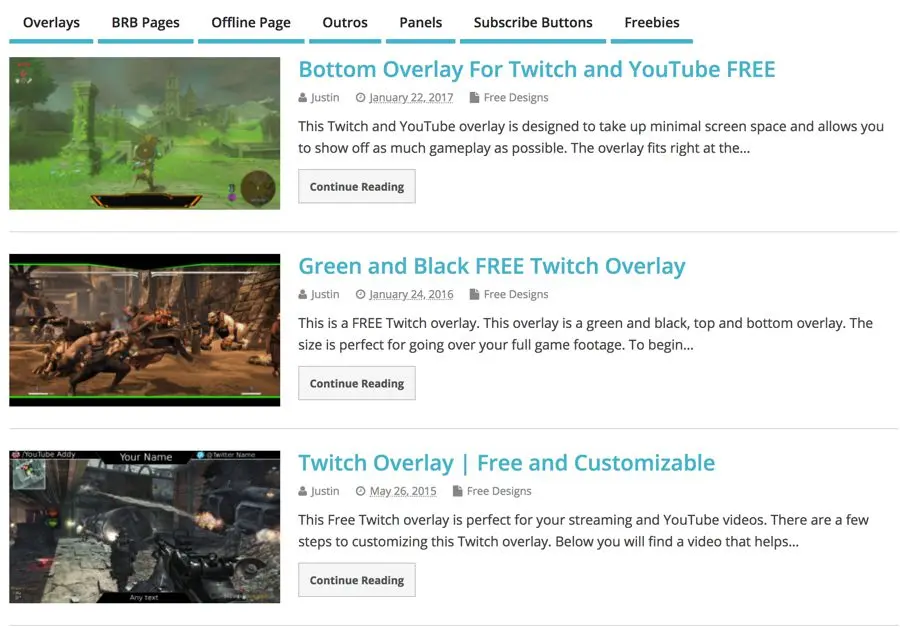900x627 pixels.
Task: Click the shooter game overlay thumbnail
Action: click(145, 527)
